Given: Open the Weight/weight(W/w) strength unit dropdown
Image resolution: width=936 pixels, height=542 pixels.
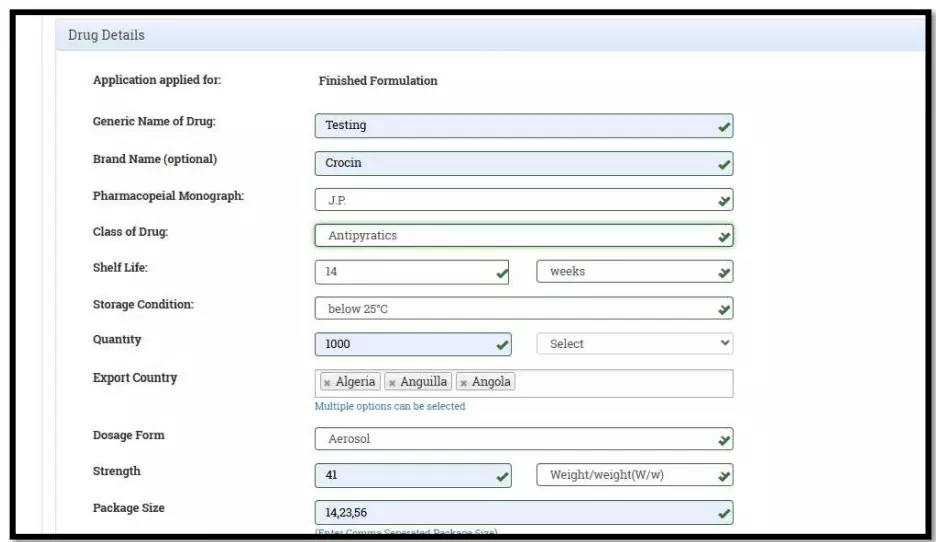Looking at the screenshot, I should 634,476.
